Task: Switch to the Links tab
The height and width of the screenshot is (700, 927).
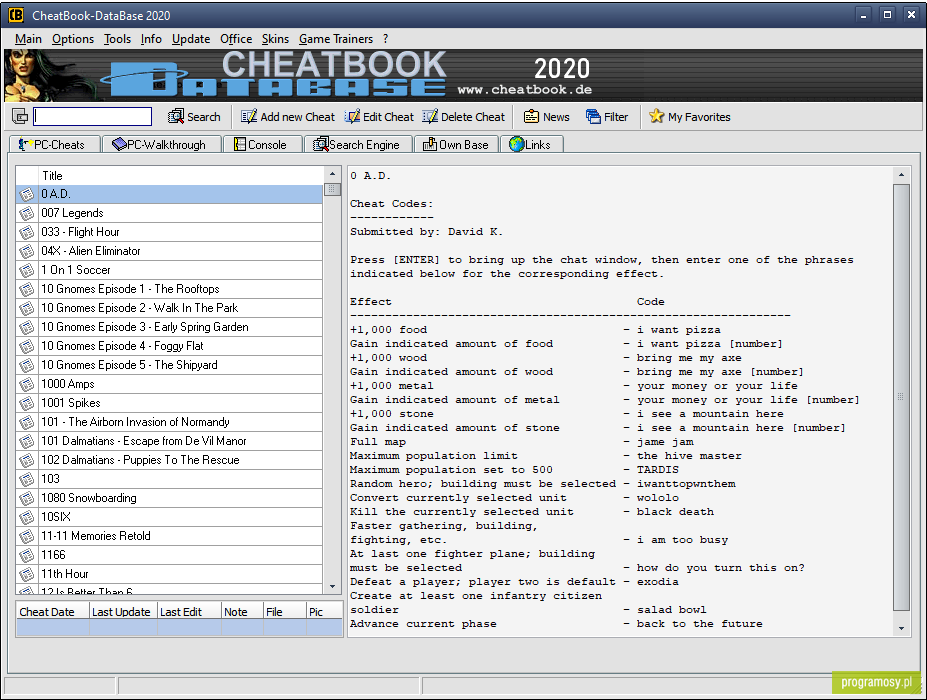Action: [x=531, y=144]
